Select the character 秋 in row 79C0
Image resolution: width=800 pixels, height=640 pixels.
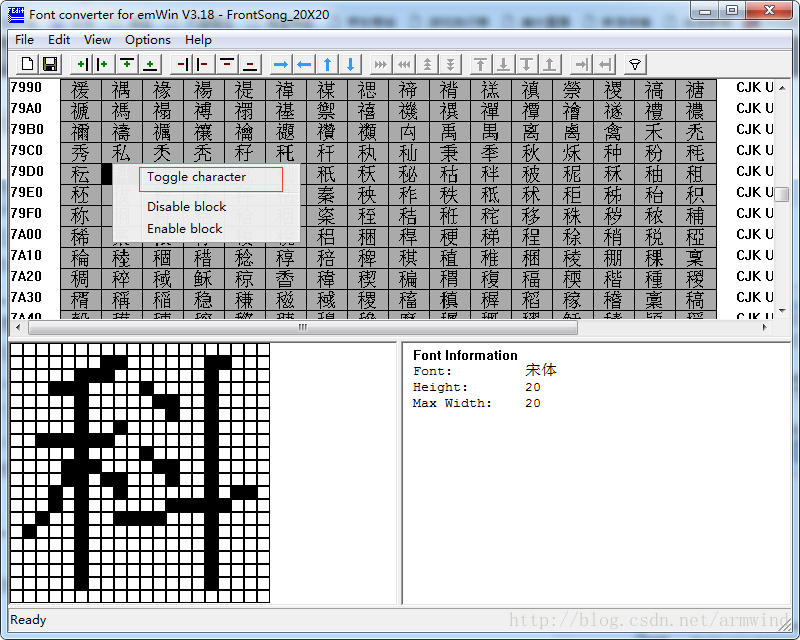[x=531, y=153]
